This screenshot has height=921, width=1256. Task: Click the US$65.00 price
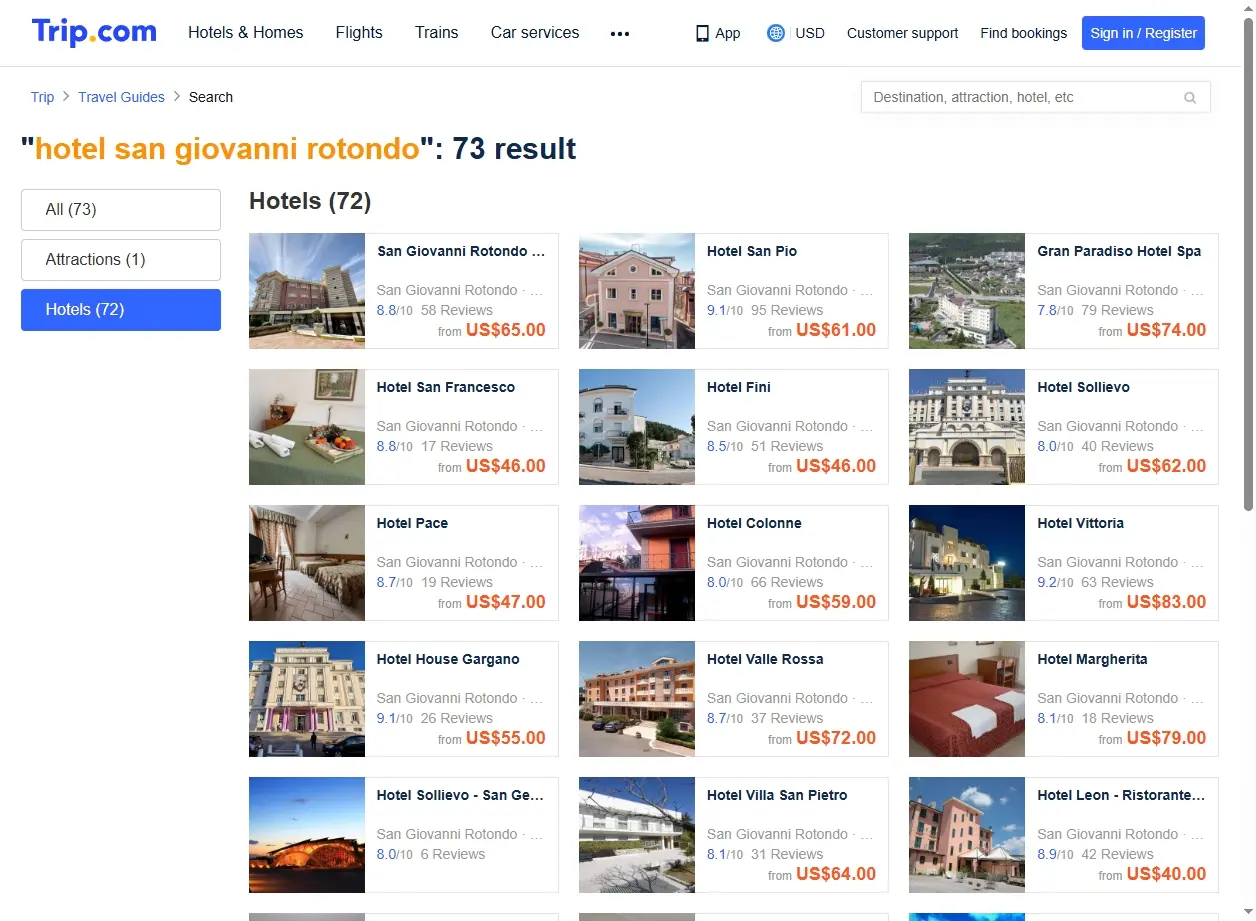click(x=506, y=330)
